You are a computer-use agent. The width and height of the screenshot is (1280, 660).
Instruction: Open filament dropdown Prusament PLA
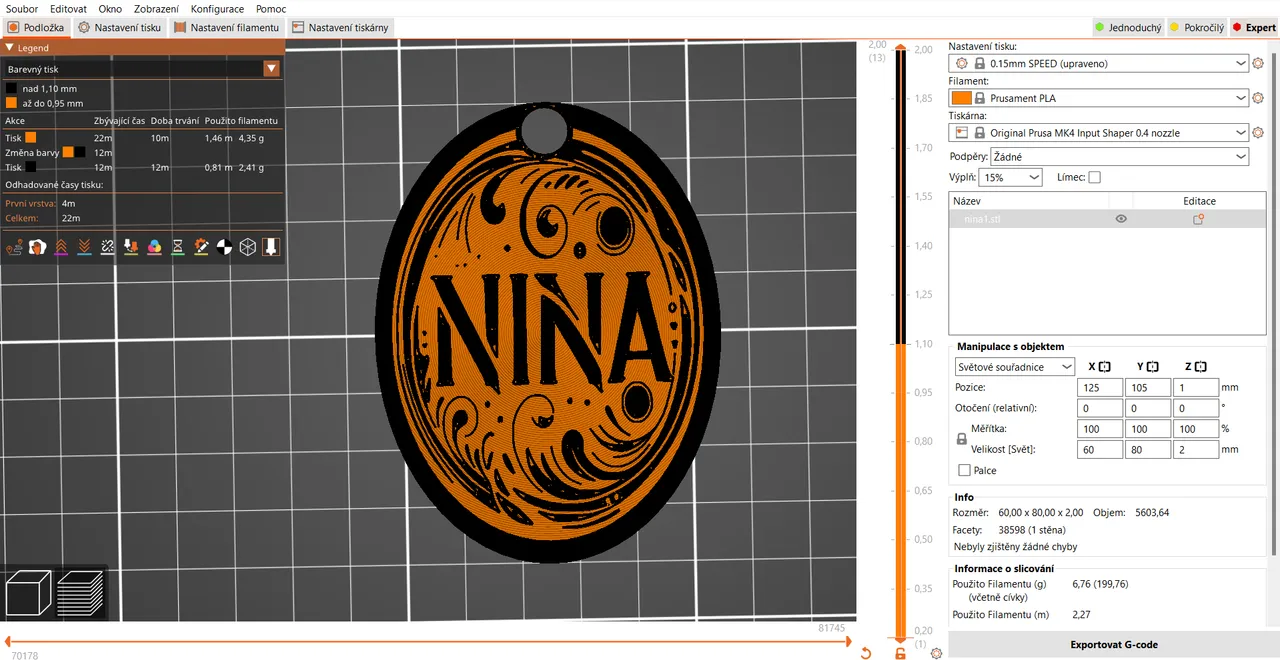(1099, 98)
